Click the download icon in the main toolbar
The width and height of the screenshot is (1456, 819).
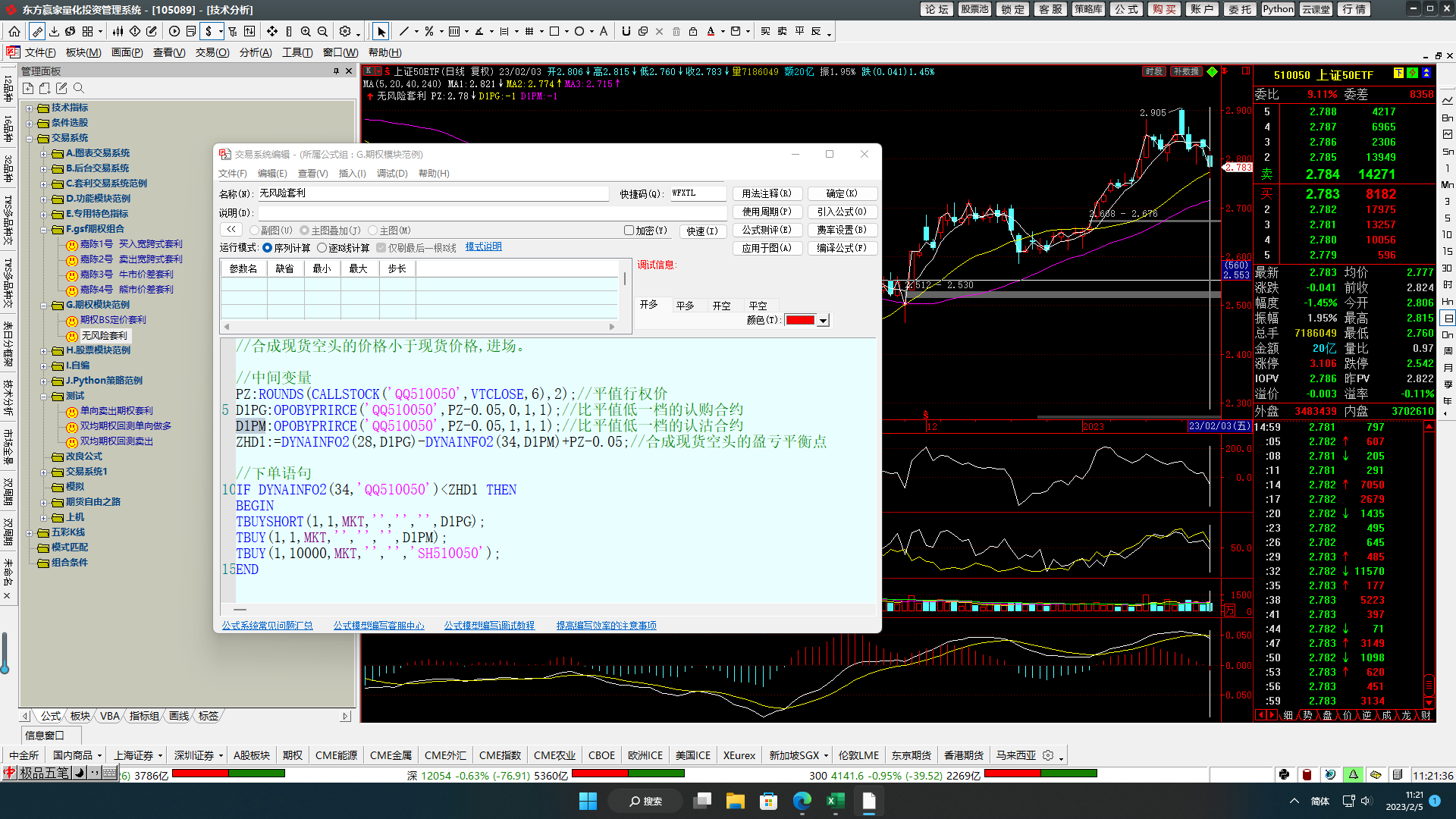pos(54,31)
